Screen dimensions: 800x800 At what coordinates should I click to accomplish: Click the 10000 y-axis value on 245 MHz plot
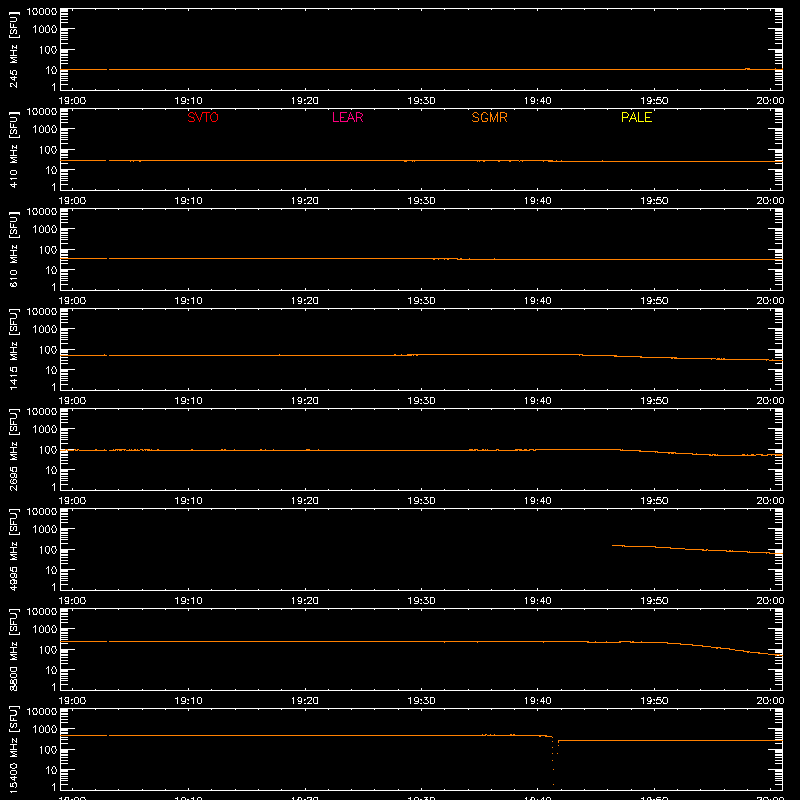pos(42,12)
